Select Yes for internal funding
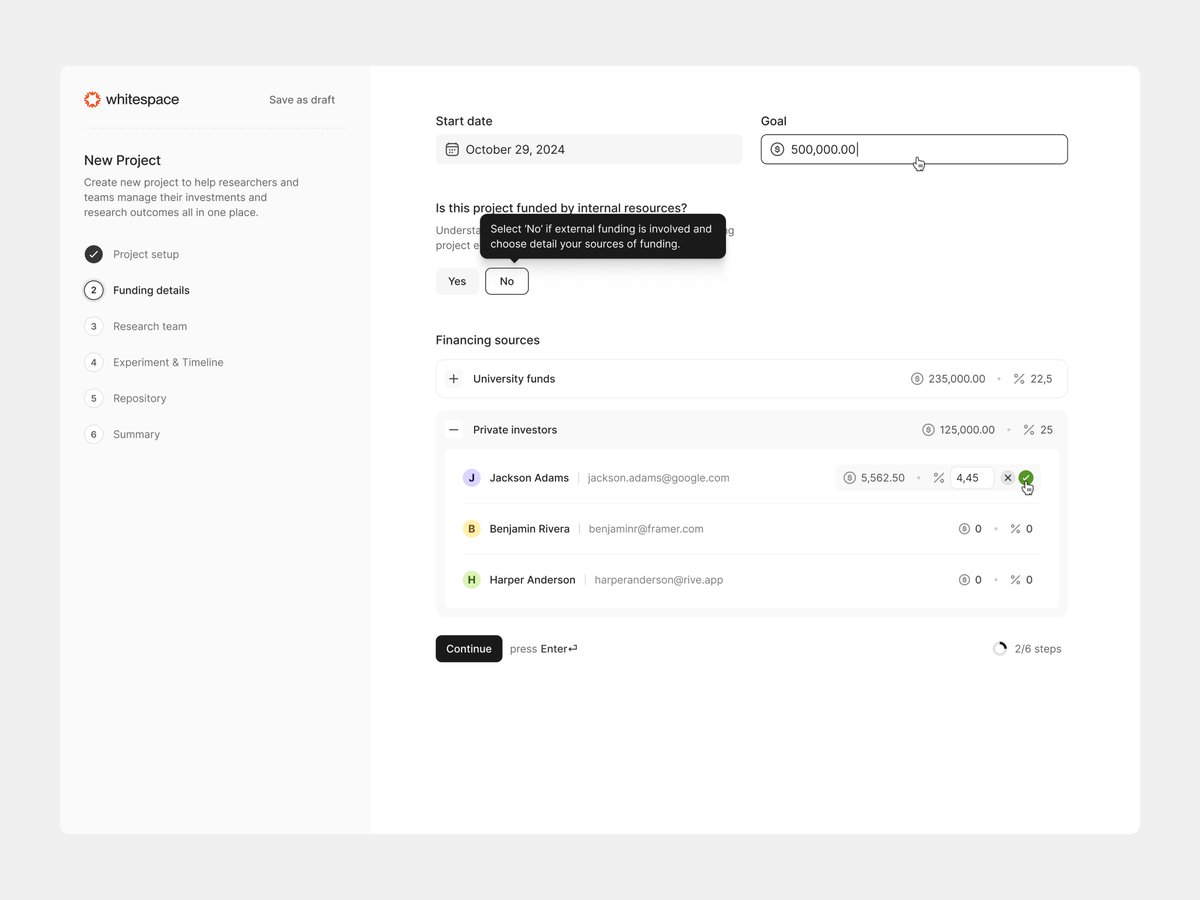1200x900 pixels. [457, 281]
